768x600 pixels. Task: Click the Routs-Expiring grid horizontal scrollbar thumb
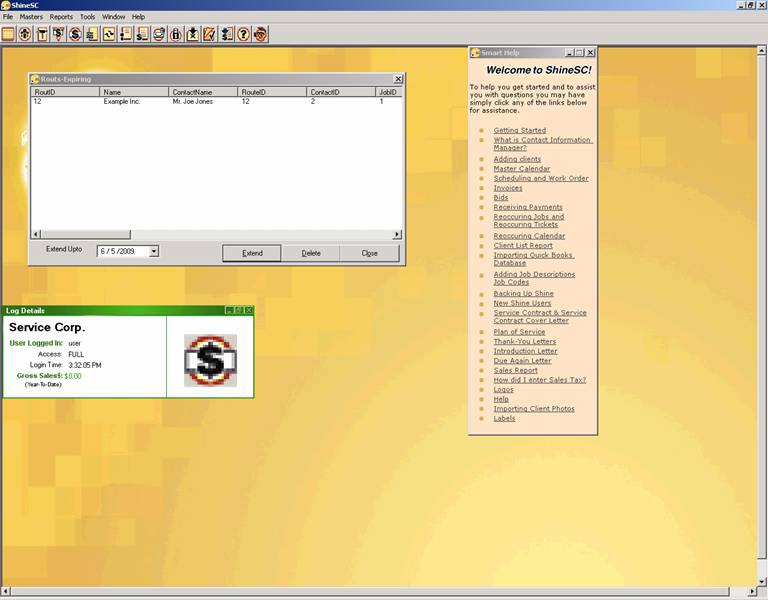86,235
